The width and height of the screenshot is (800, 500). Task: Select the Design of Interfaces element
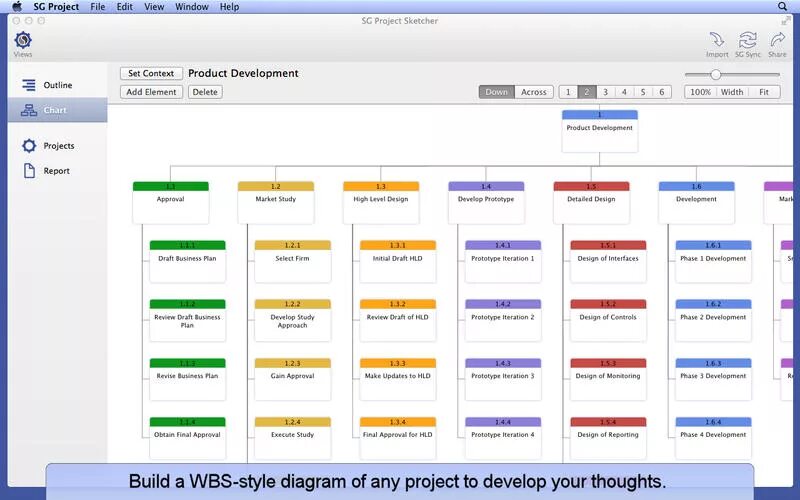click(608, 262)
